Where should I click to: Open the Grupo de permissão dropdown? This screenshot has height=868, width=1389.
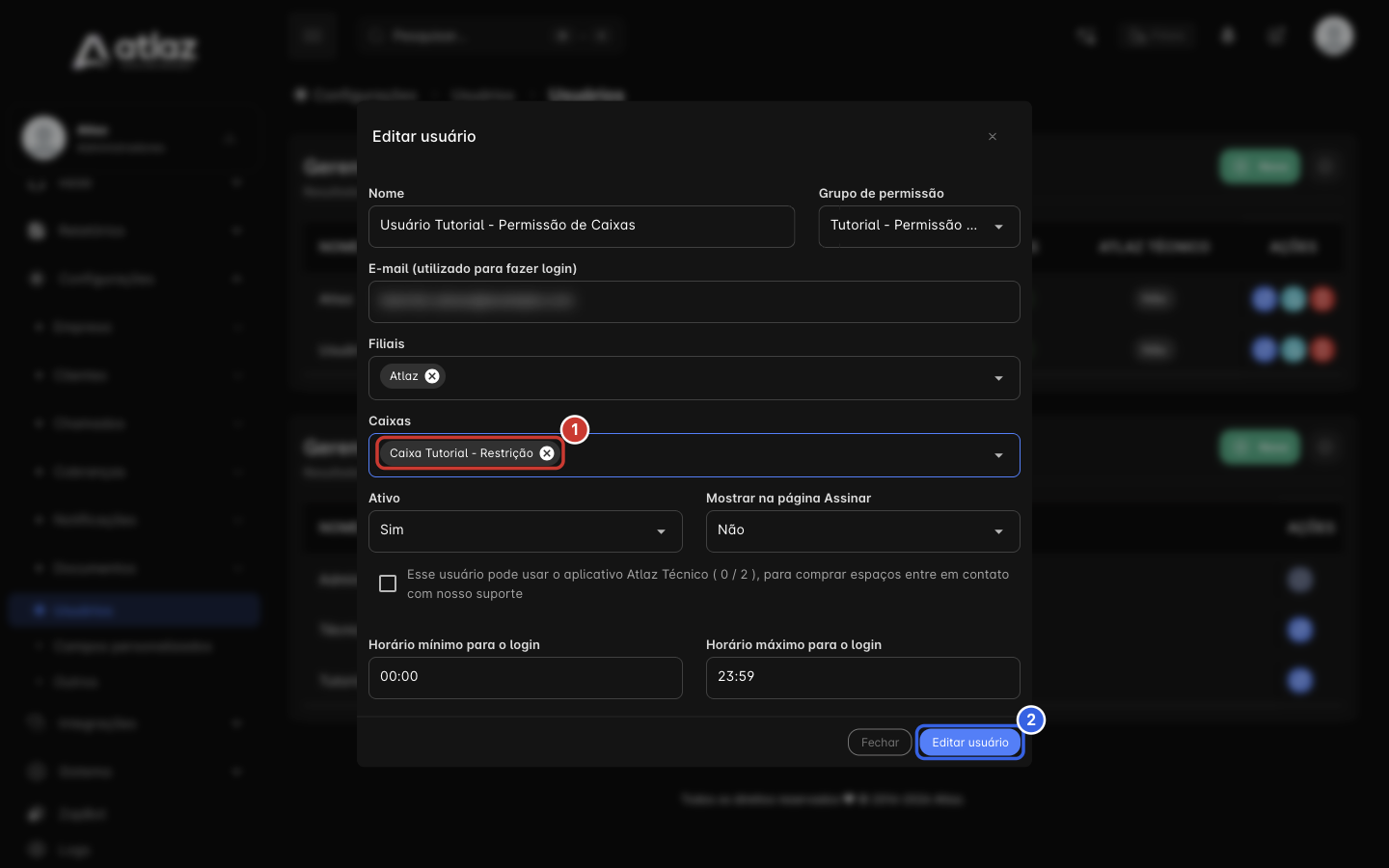pos(919,227)
